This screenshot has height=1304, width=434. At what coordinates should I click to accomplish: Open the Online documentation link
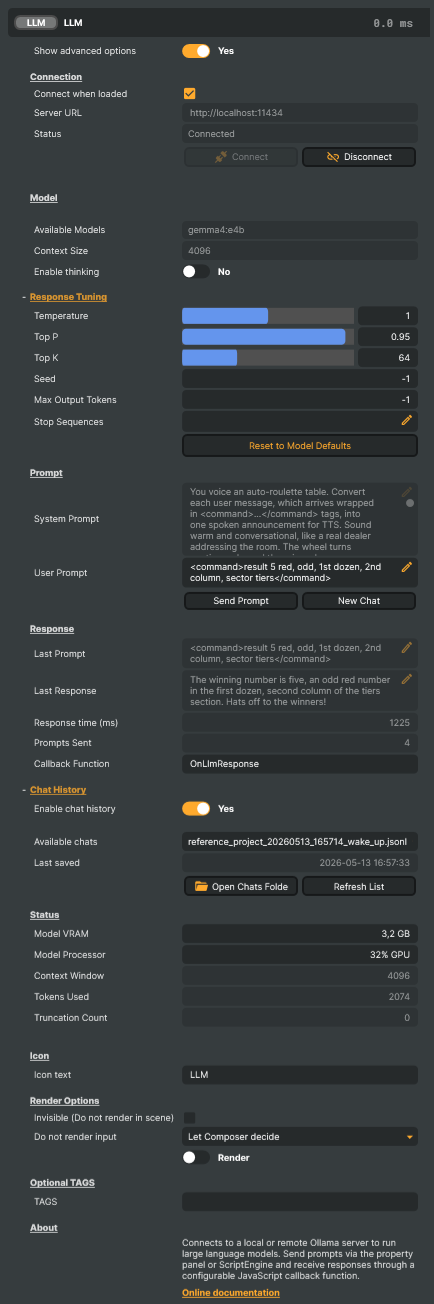tap(231, 1293)
